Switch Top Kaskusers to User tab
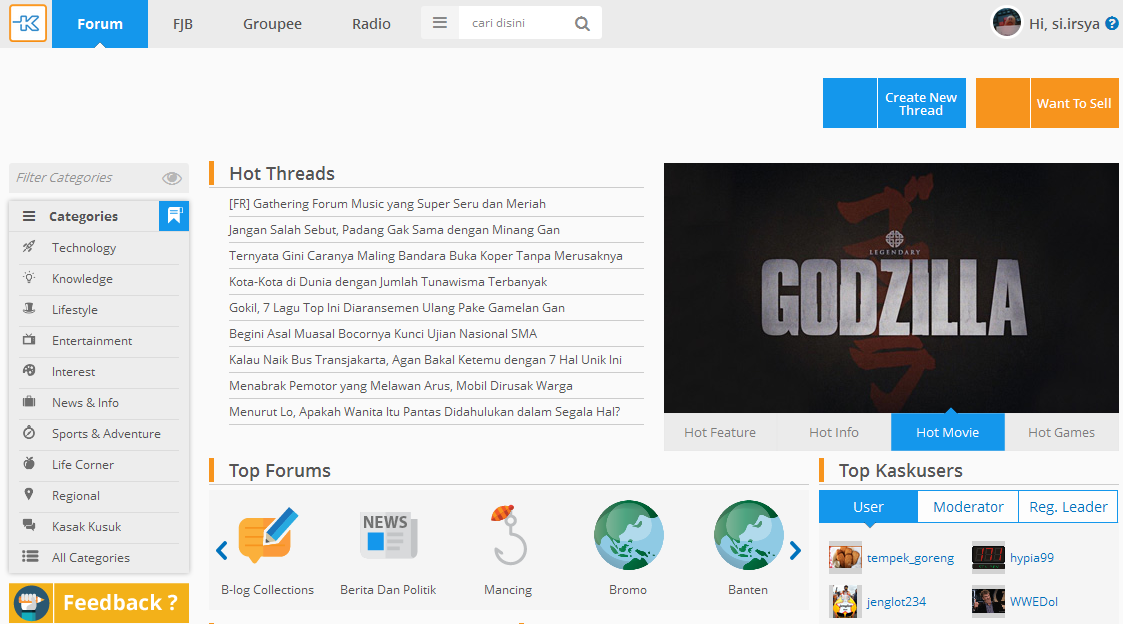Screen dimensions: 1123x624 (x=868, y=507)
